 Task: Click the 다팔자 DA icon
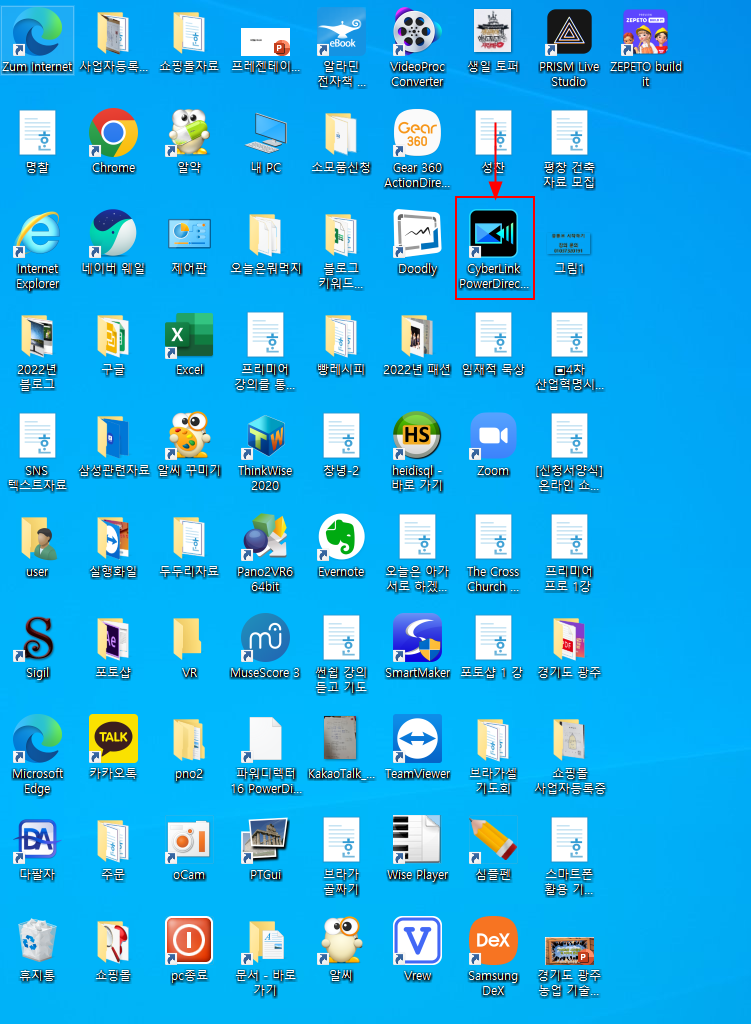(37, 840)
